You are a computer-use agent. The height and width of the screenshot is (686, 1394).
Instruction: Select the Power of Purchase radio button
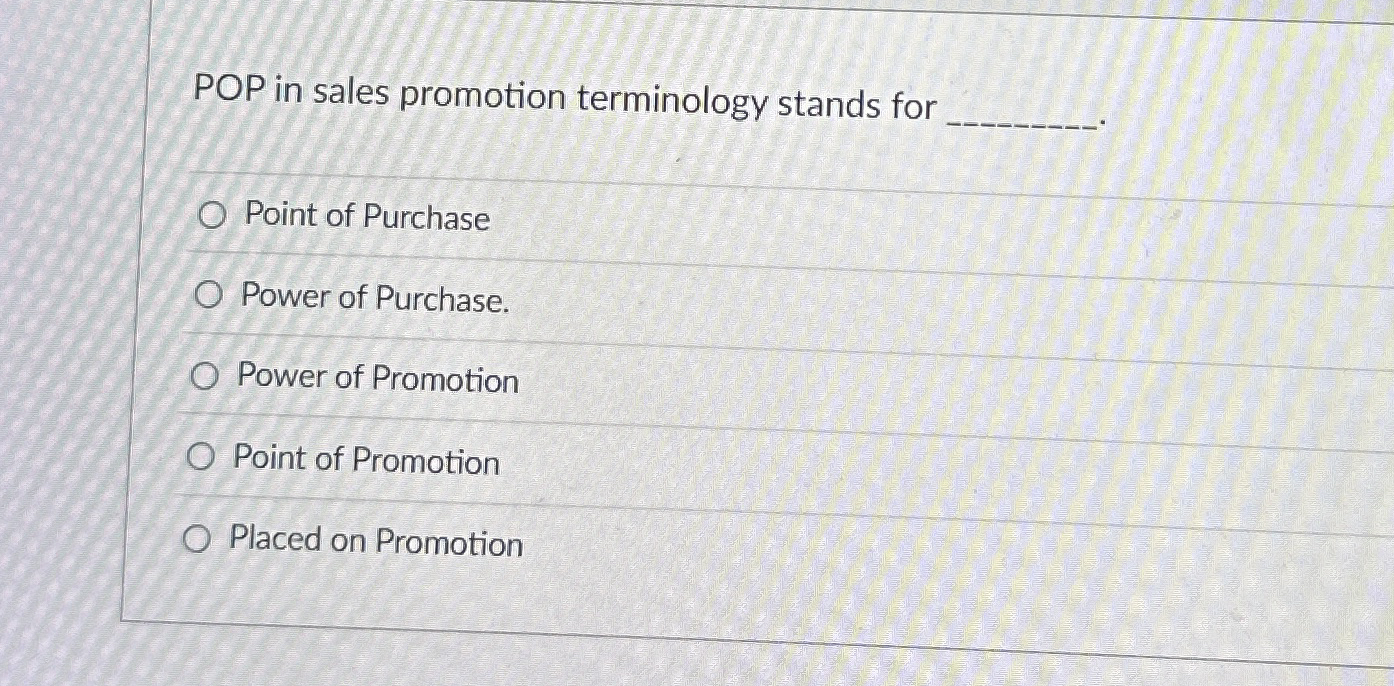coord(208,296)
